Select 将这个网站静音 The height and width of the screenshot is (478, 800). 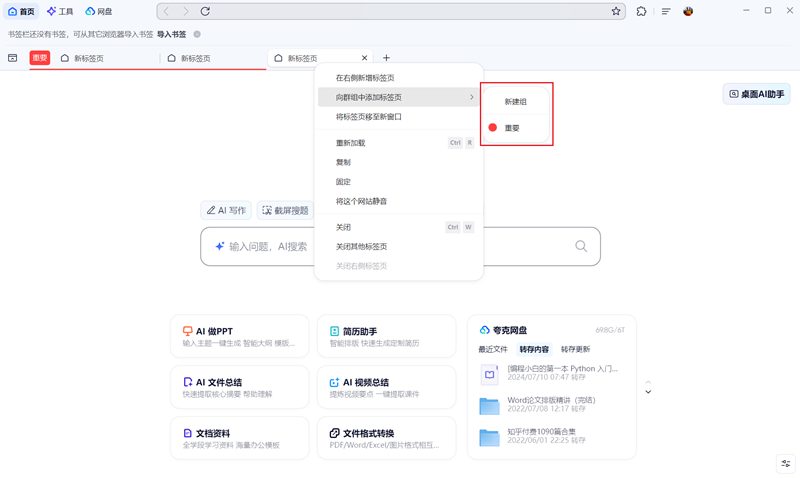398,201
